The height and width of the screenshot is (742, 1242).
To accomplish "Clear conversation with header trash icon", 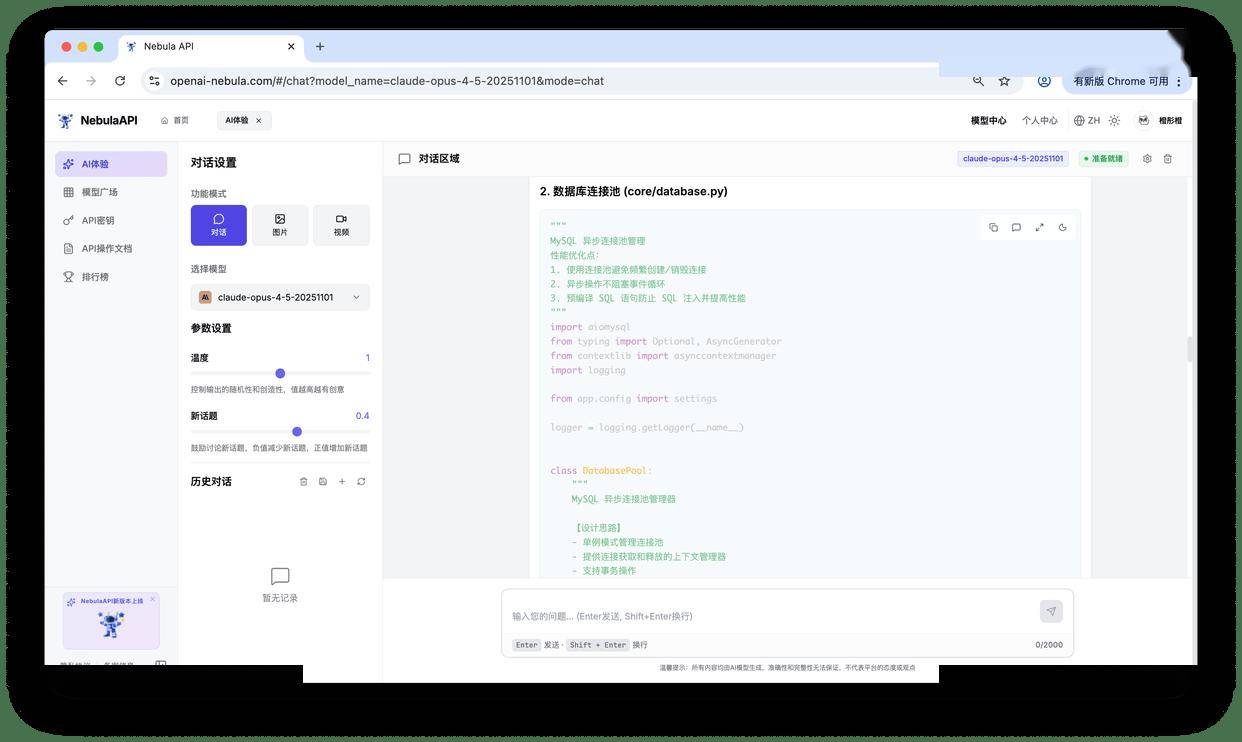I will (x=1168, y=159).
